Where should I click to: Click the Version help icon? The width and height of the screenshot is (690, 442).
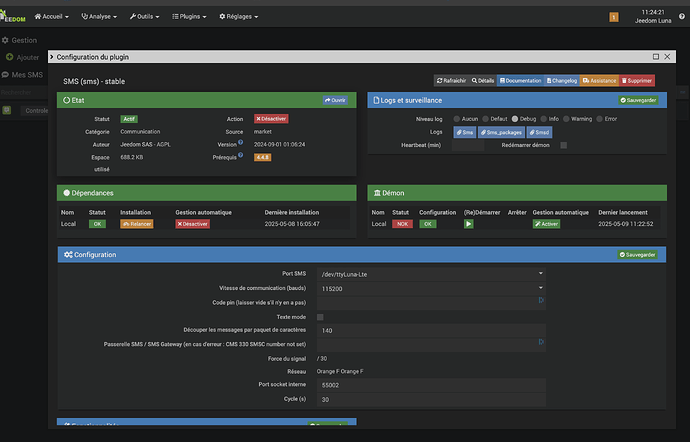click(x=241, y=142)
